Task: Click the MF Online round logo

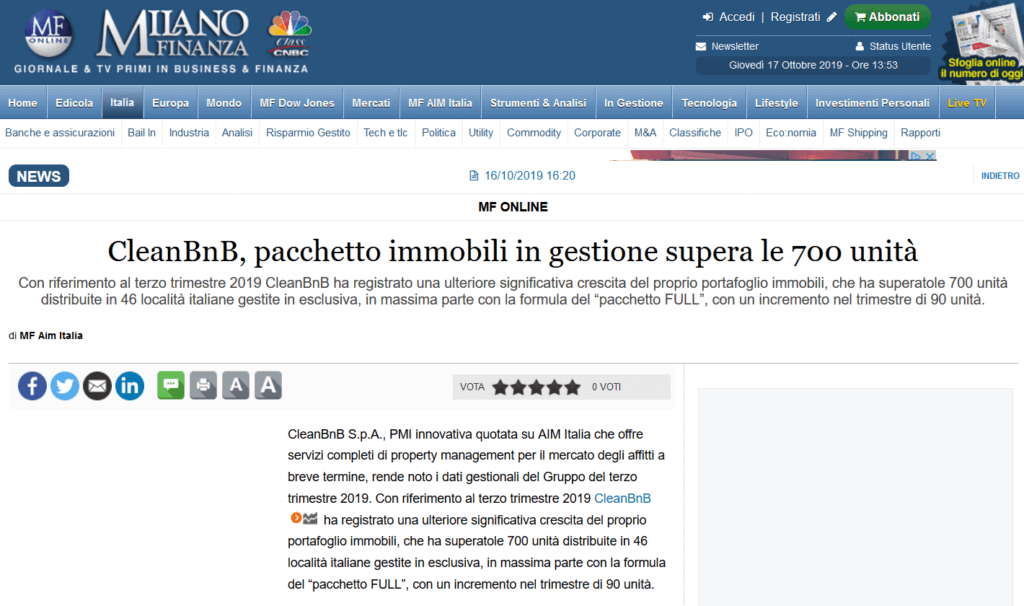Action: click(x=49, y=33)
